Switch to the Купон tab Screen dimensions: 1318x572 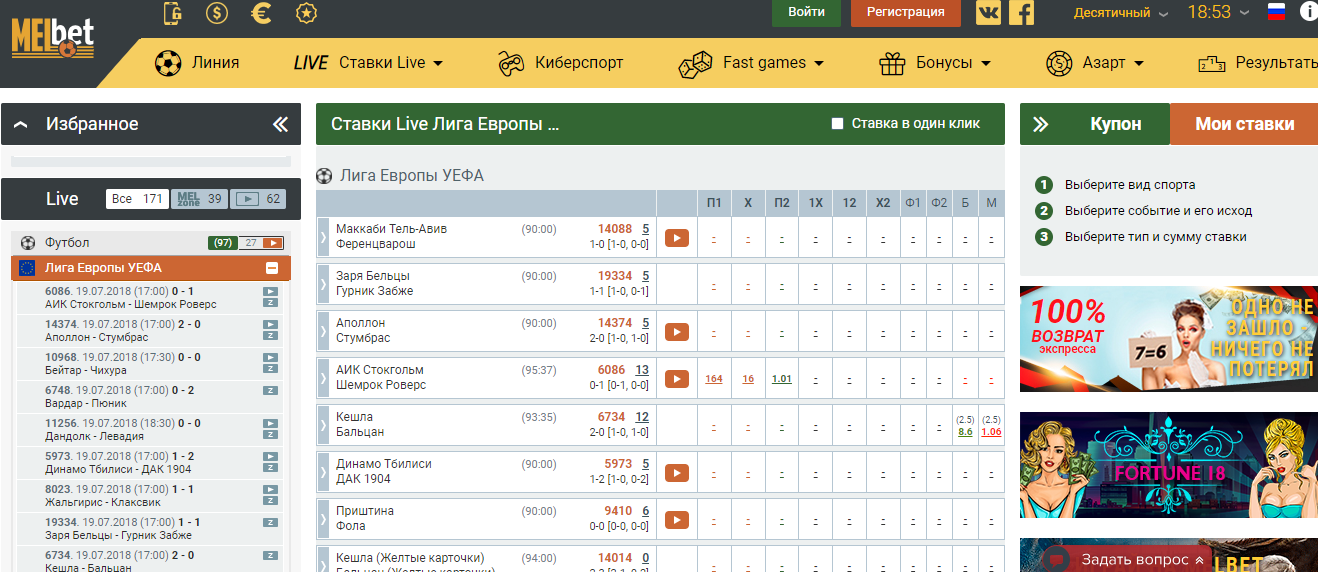click(x=1095, y=124)
